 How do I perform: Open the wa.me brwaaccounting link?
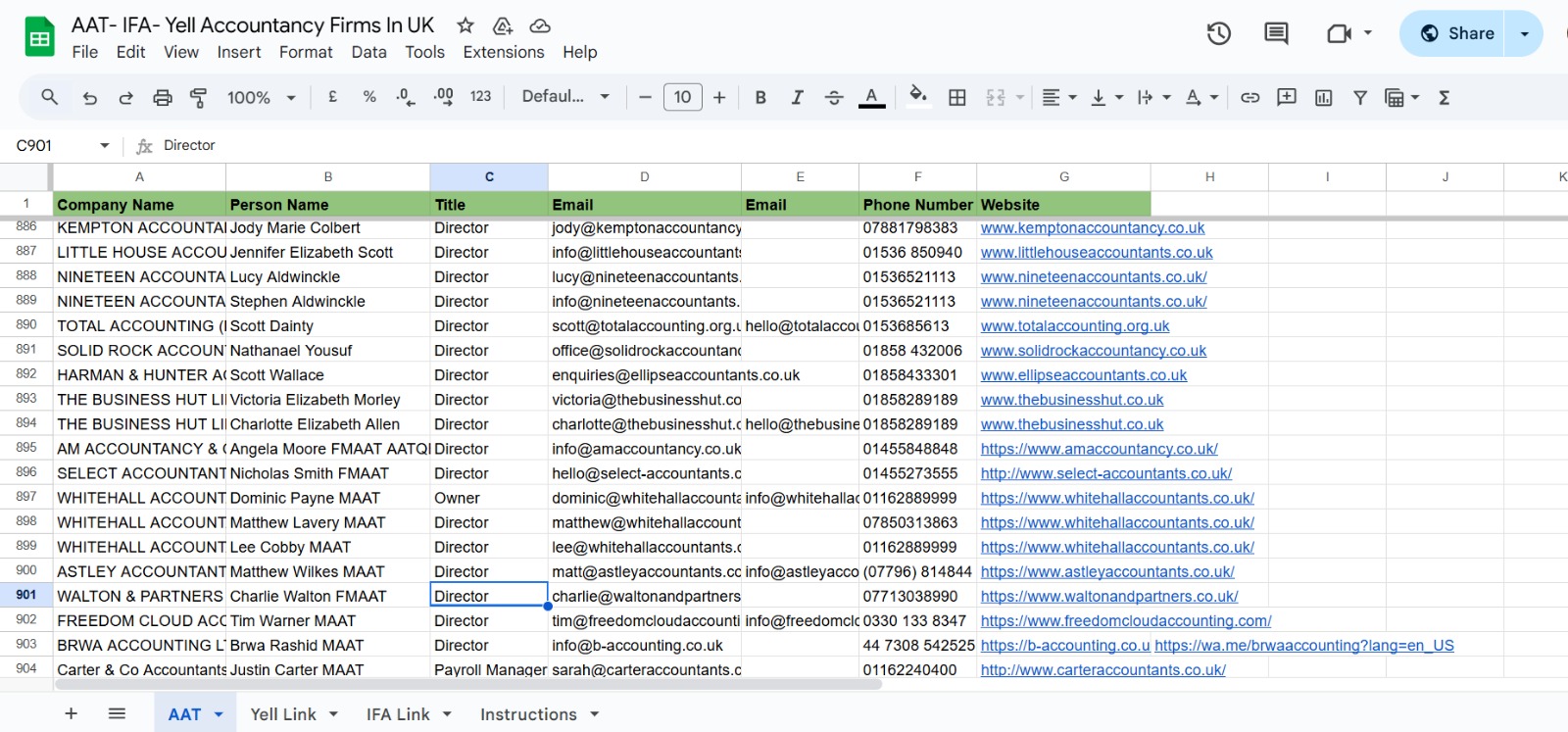coord(1304,645)
